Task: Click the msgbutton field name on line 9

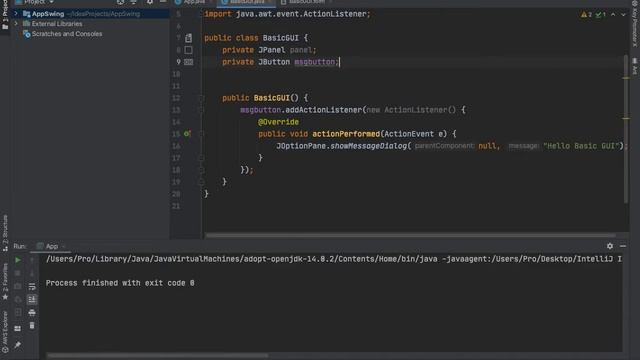Action: [x=314, y=62]
